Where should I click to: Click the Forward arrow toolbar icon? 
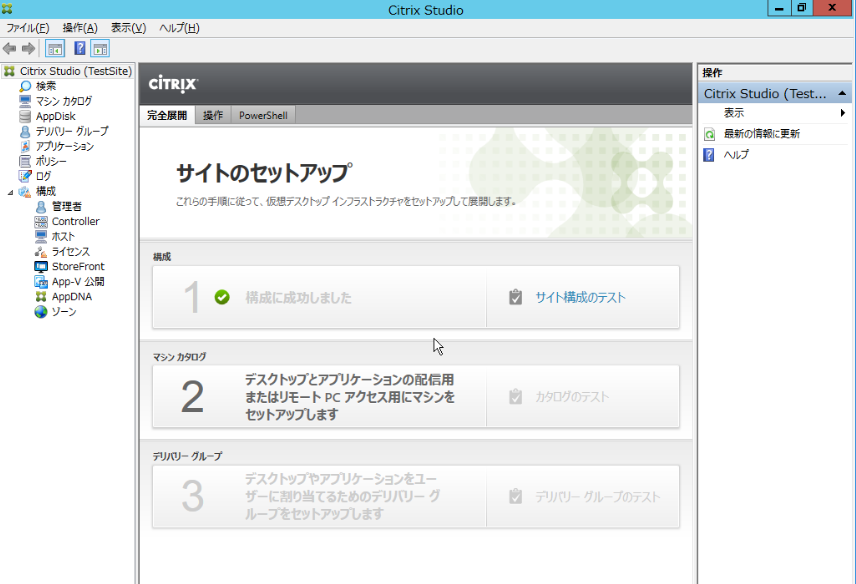(x=28, y=49)
